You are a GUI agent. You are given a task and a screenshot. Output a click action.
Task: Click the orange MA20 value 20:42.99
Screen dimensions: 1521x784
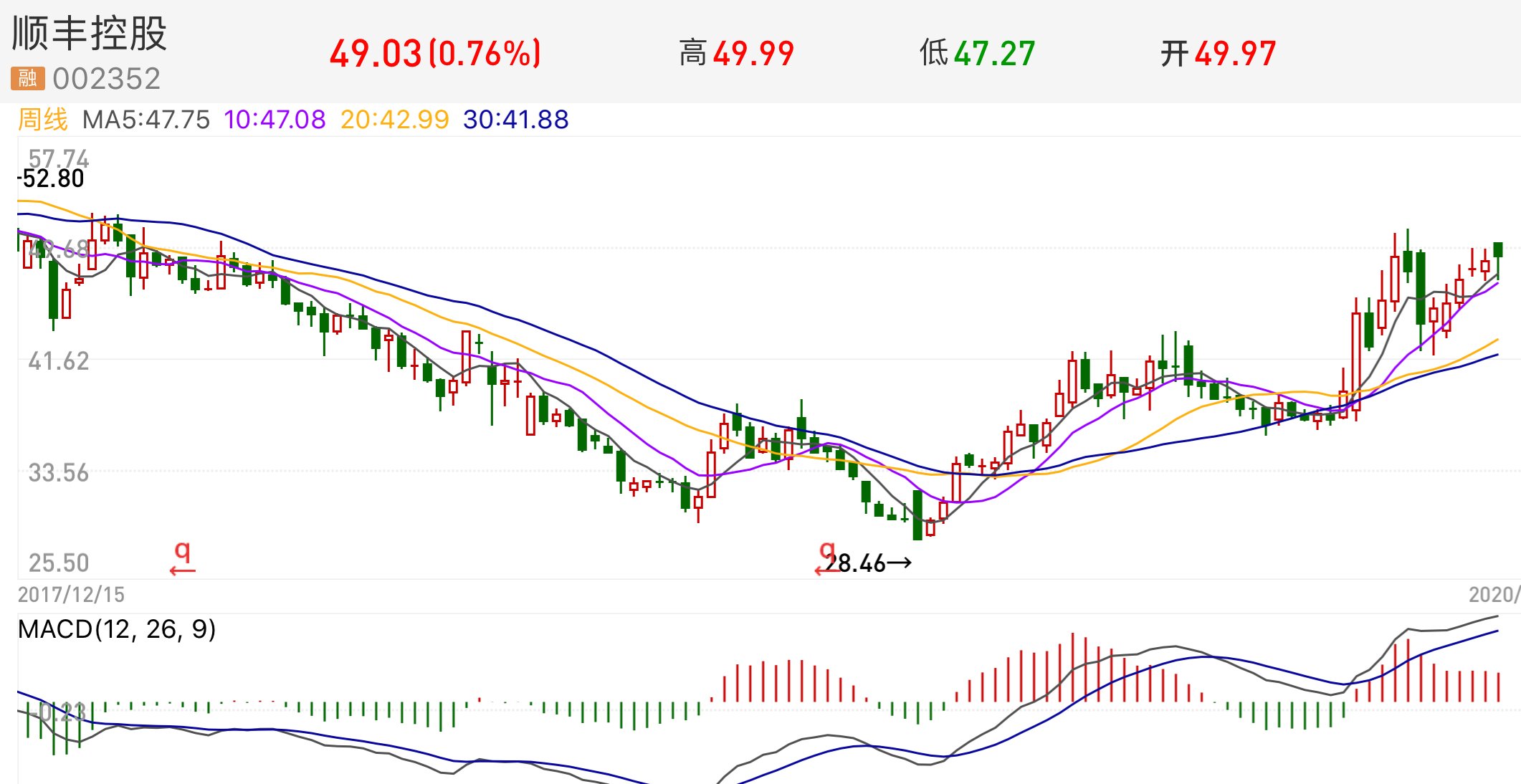395,120
